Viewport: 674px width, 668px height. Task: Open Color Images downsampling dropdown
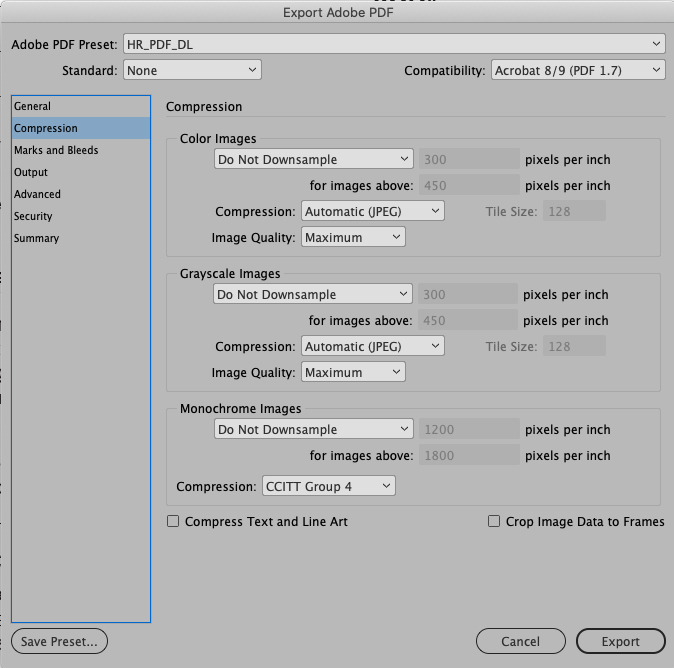[x=314, y=159]
